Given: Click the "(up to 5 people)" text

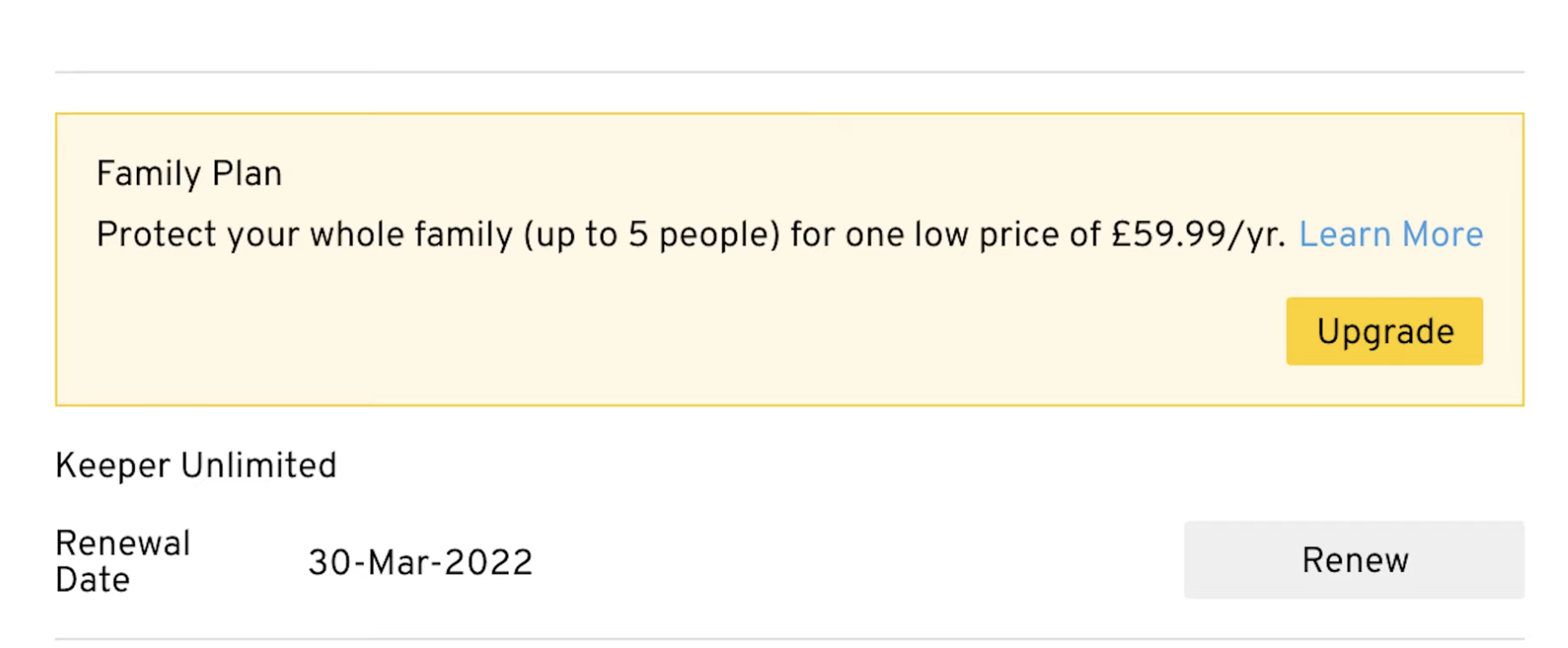Looking at the screenshot, I should pyautogui.click(x=652, y=235).
